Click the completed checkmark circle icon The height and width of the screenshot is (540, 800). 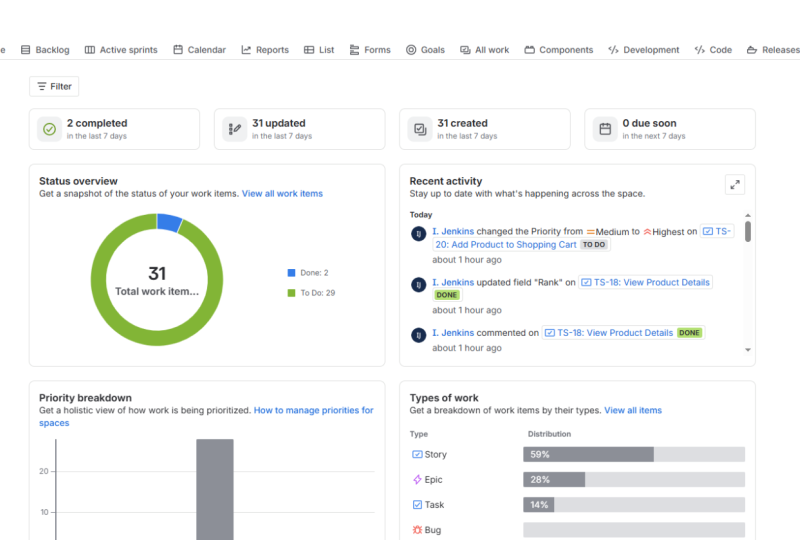point(49,129)
